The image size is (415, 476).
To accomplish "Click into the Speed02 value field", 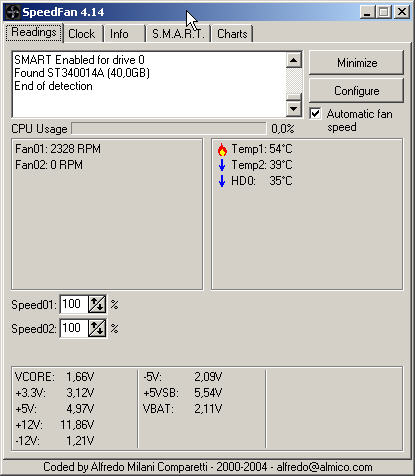I will coord(74,328).
